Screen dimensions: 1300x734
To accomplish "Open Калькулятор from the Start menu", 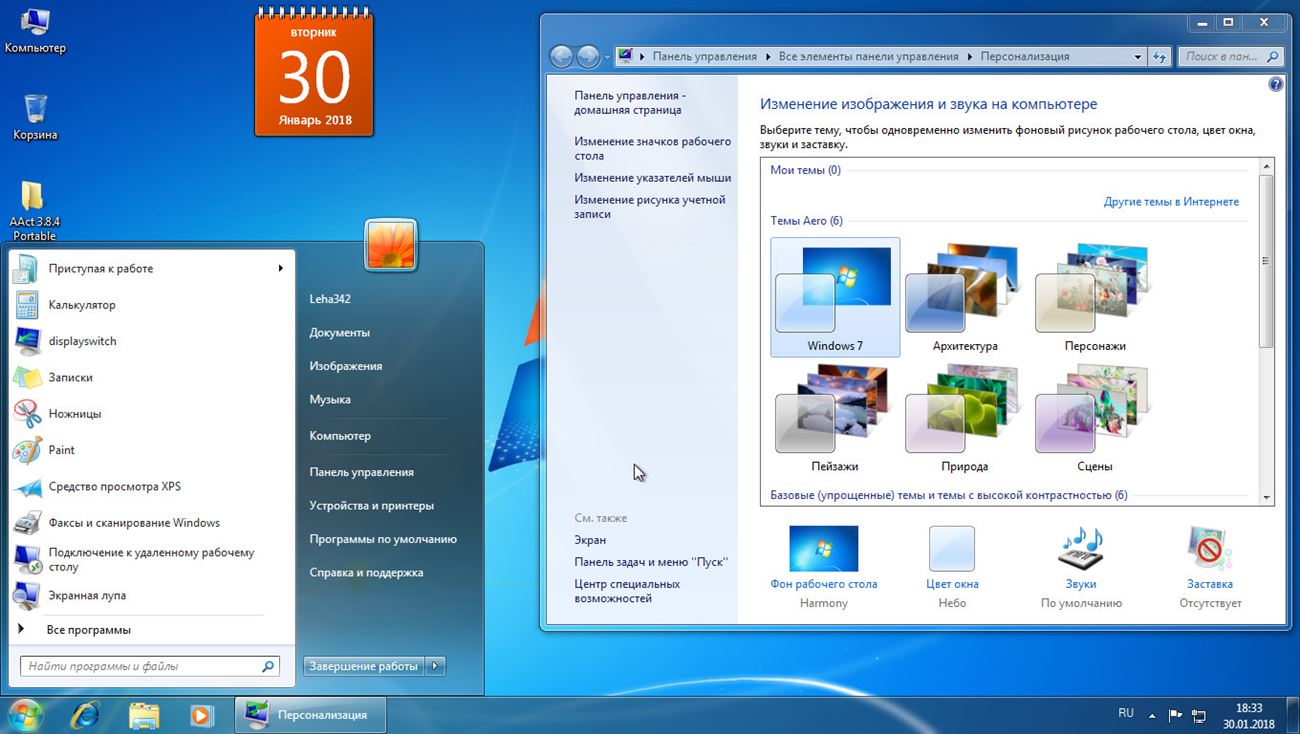I will tap(152, 305).
